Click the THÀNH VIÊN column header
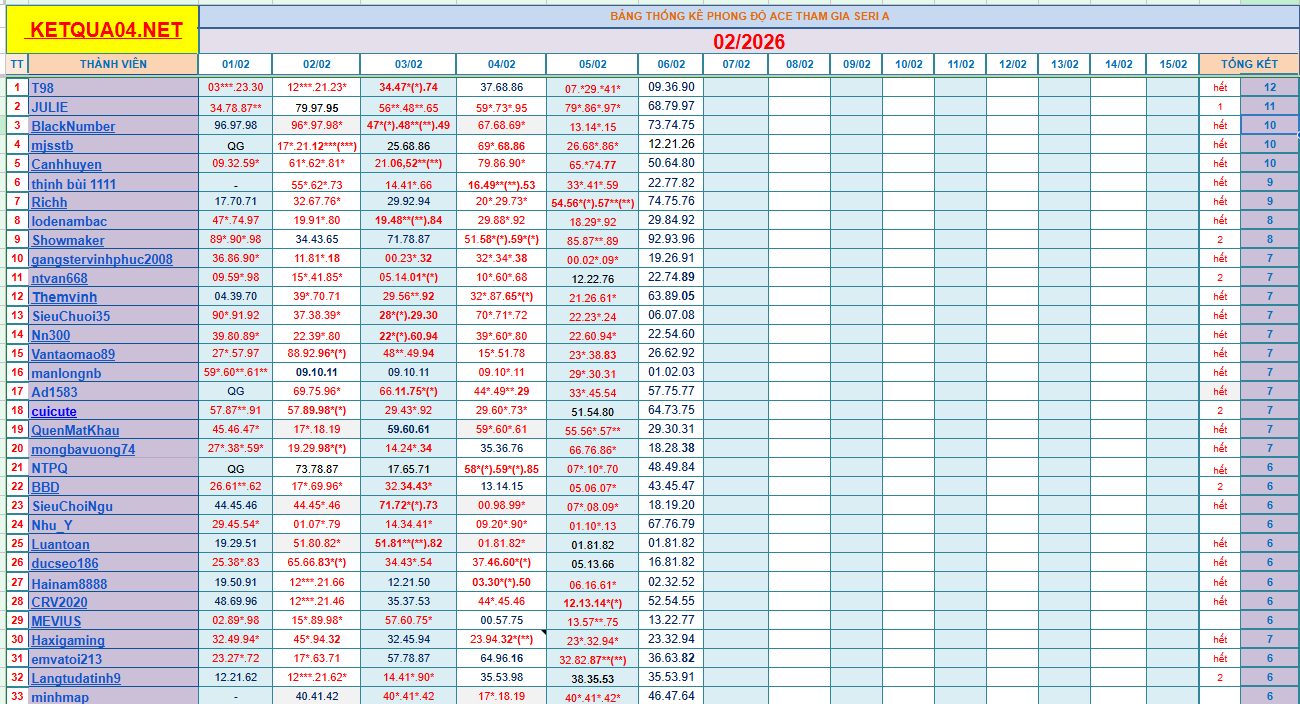Viewport: 1300px width, 704px height. click(x=113, y=64)
